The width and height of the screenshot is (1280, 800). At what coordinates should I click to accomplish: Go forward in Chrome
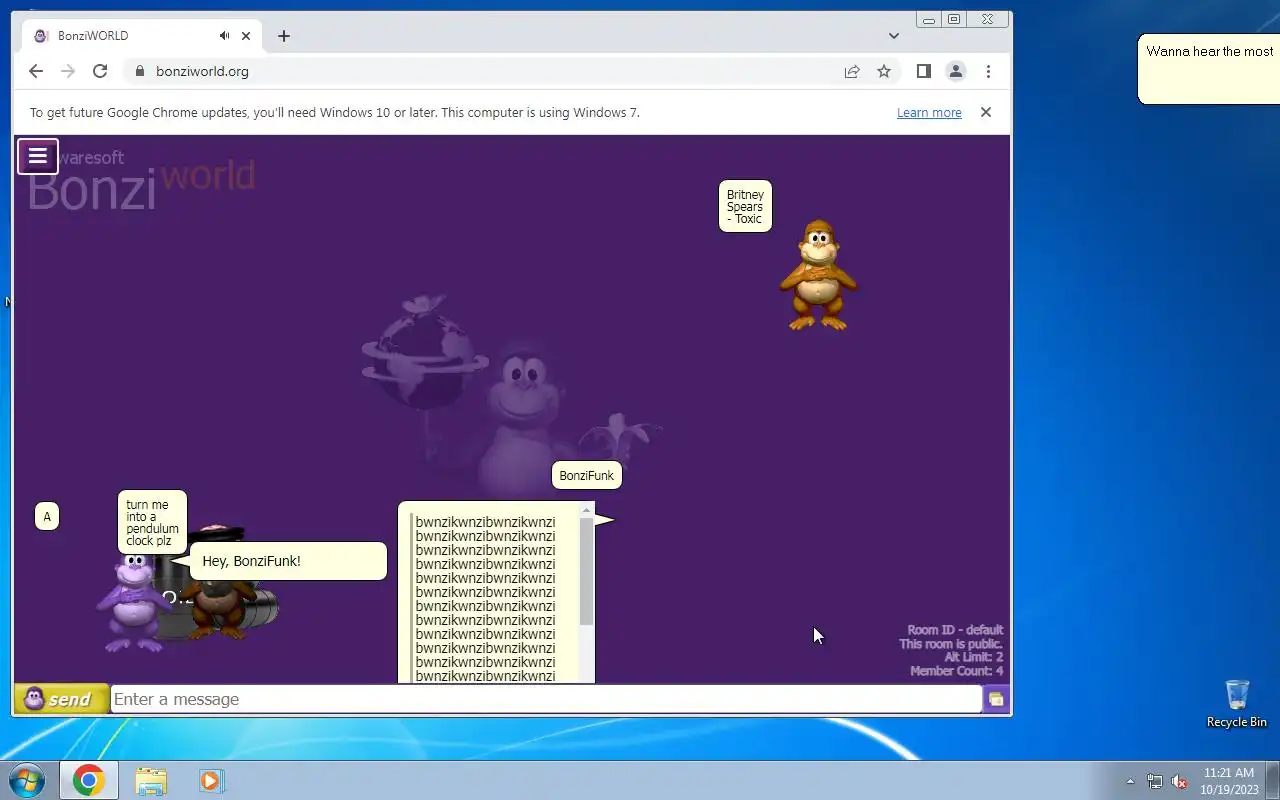tap(68, 71)
